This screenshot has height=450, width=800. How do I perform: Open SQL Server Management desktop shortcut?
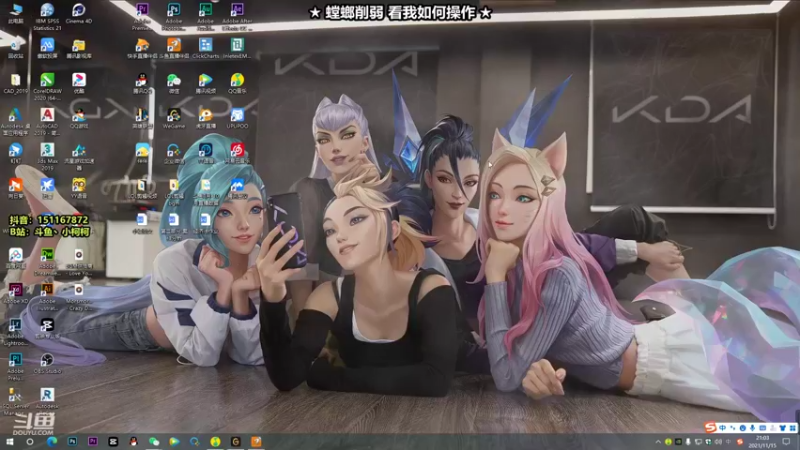coord(16,401)
